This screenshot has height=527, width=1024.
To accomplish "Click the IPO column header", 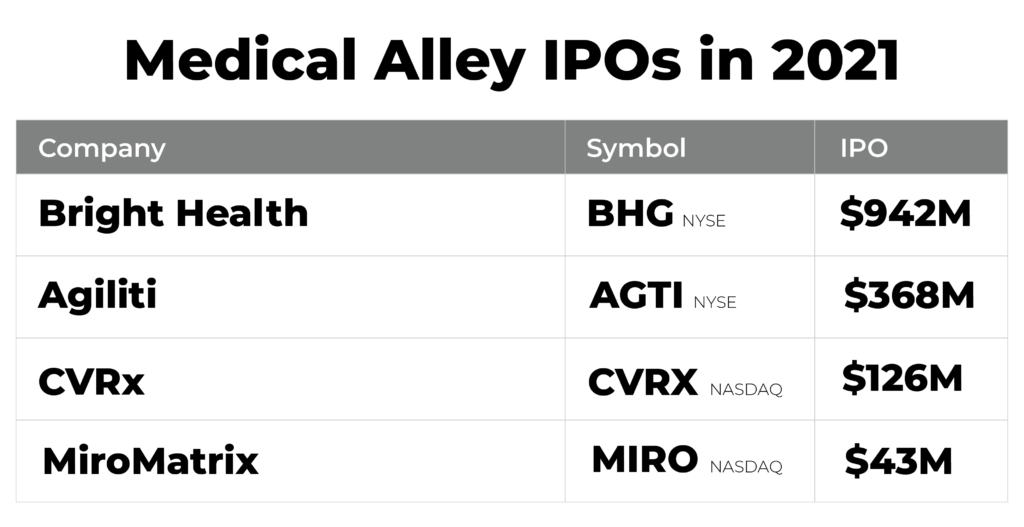I will click(864, 149).
